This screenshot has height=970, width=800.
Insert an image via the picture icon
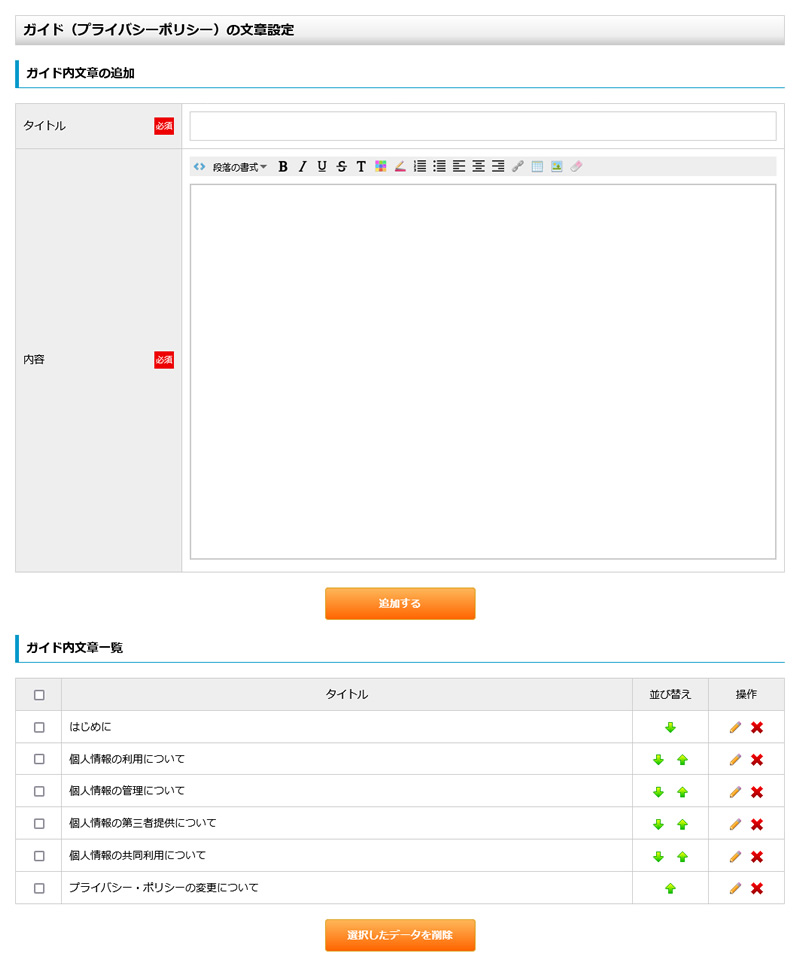tap(556, 167)
